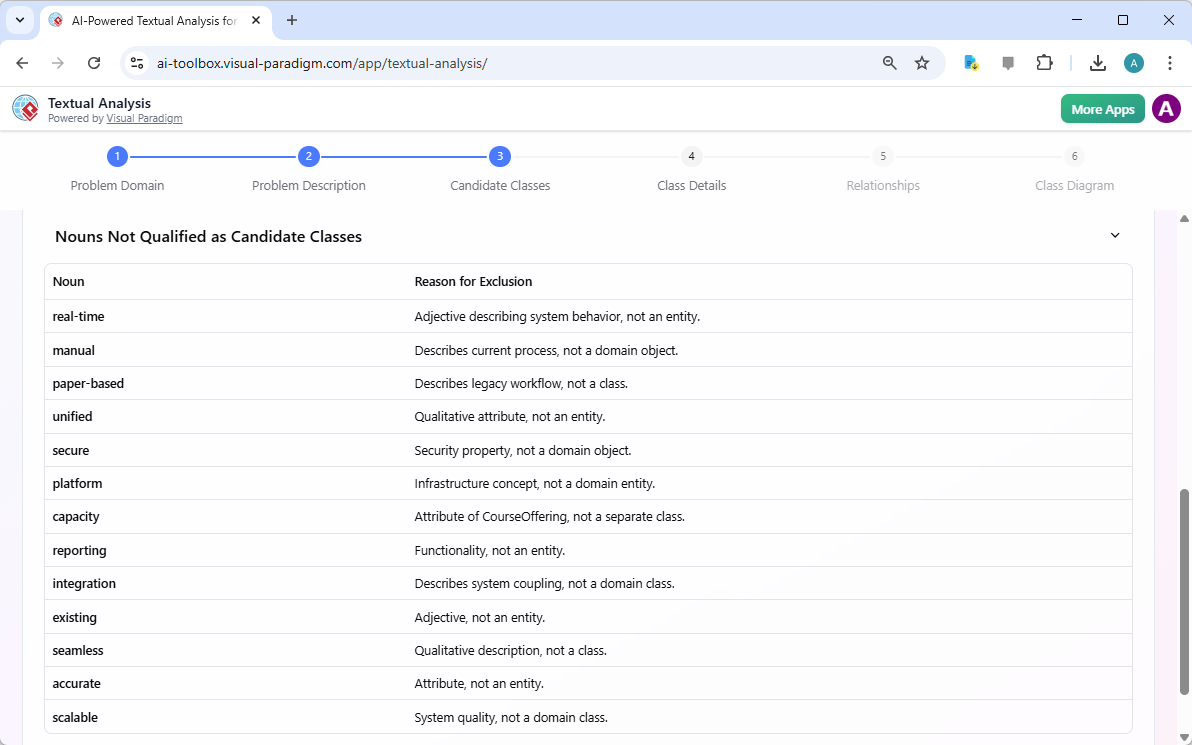
Task: Click the Textual Analysis app logo
Action: [x=25, y=108]
